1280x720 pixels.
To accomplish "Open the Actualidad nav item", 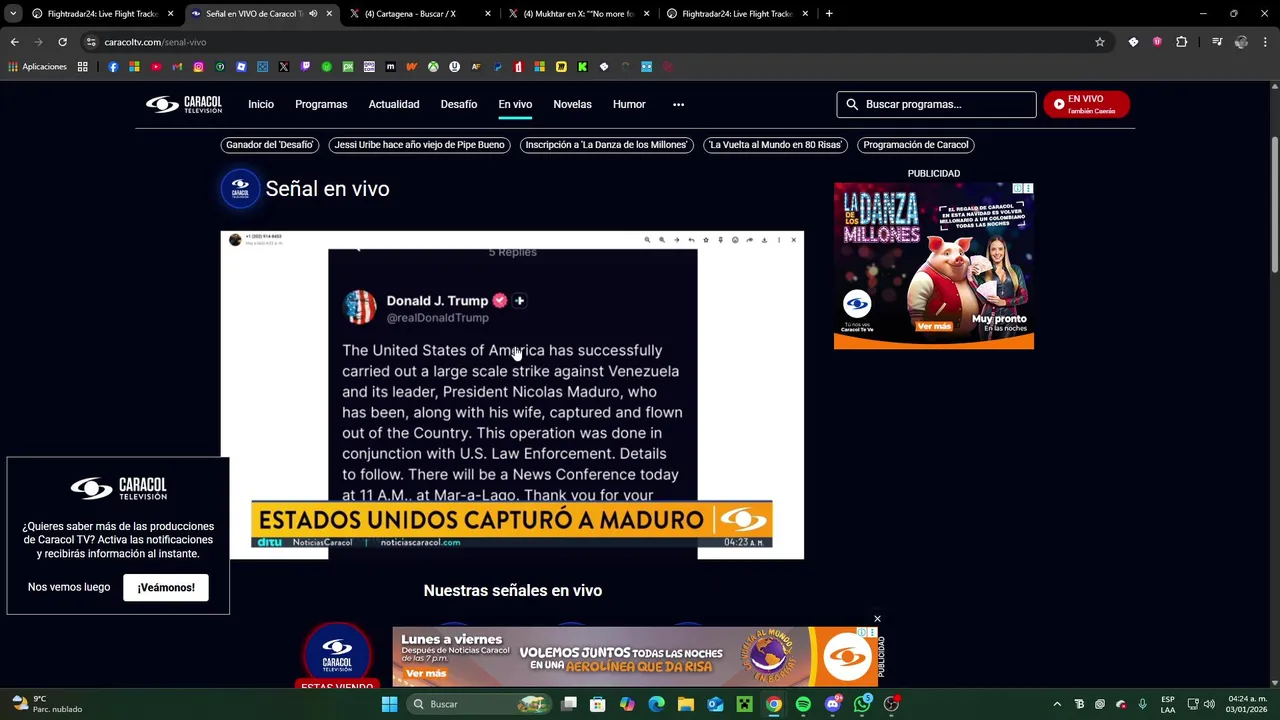I will coord(394,104).
